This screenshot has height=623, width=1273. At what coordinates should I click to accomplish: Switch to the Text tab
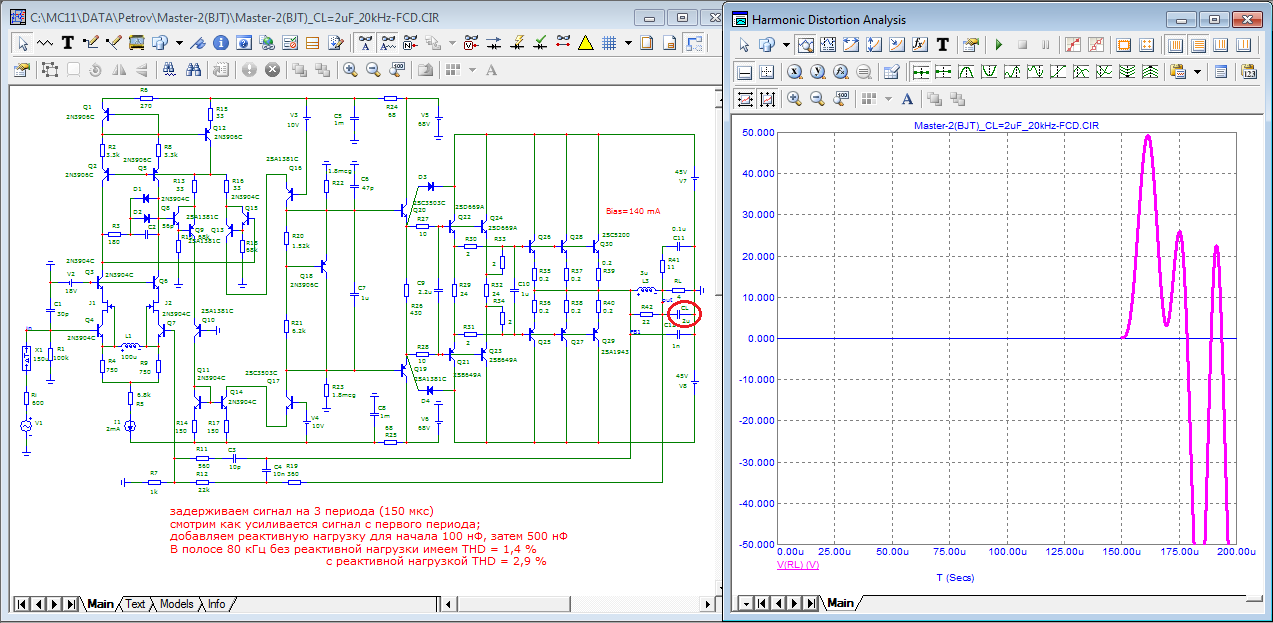(135, 604)
